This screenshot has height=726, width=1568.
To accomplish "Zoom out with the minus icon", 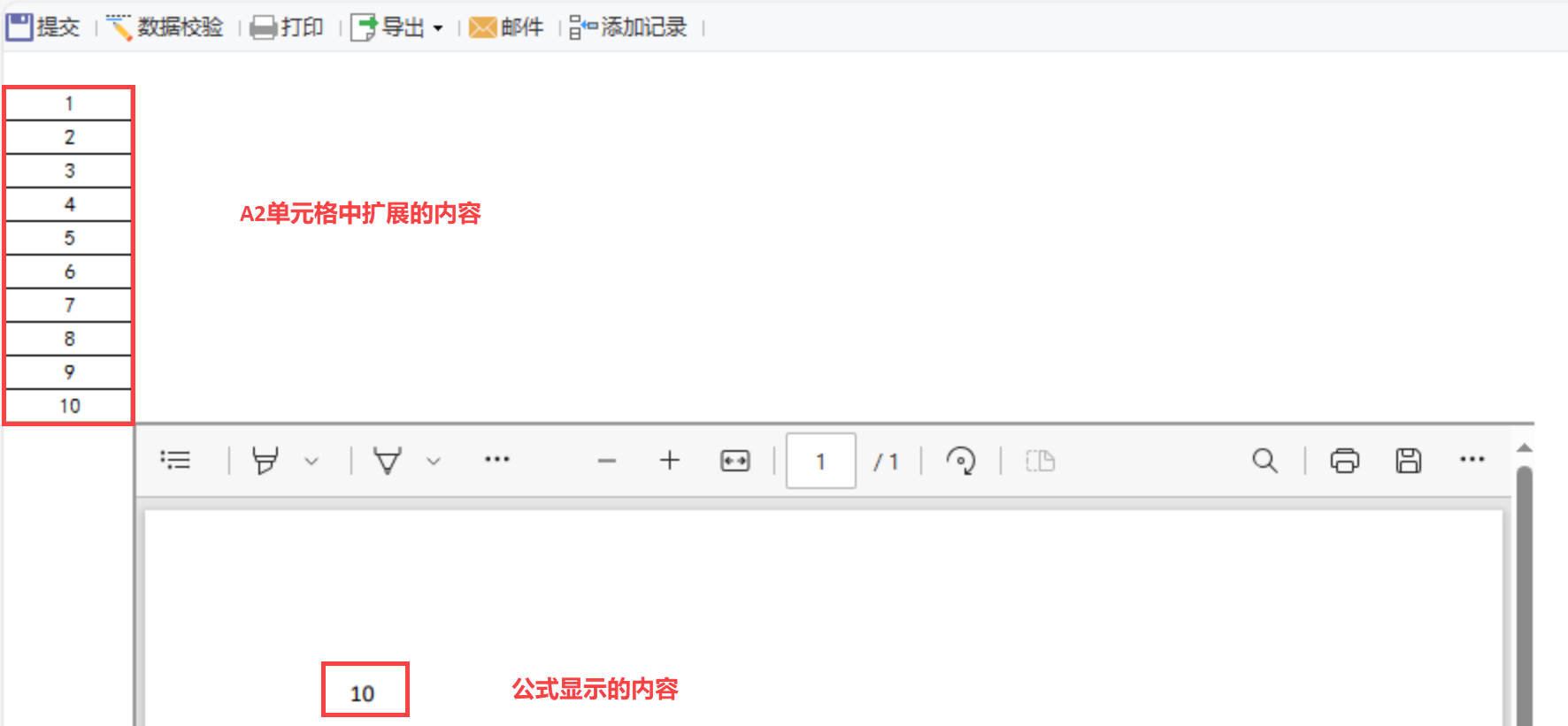I will [606, 461].
